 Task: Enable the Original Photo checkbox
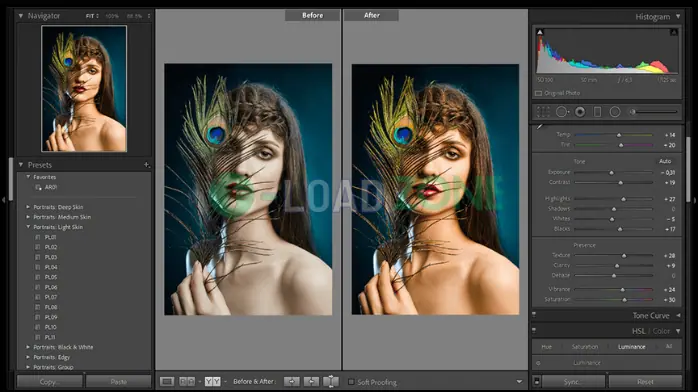(539, 93)
